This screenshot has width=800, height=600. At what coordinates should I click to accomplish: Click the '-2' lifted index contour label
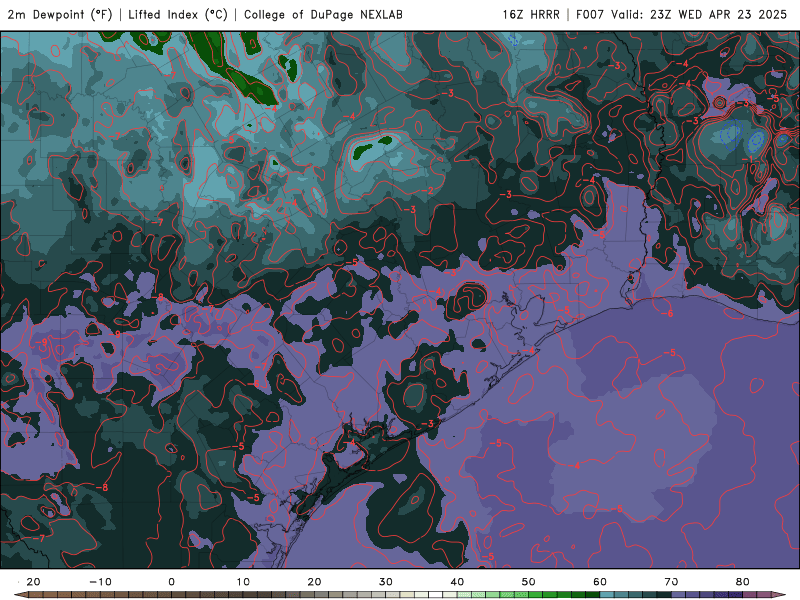click(427, 191)
